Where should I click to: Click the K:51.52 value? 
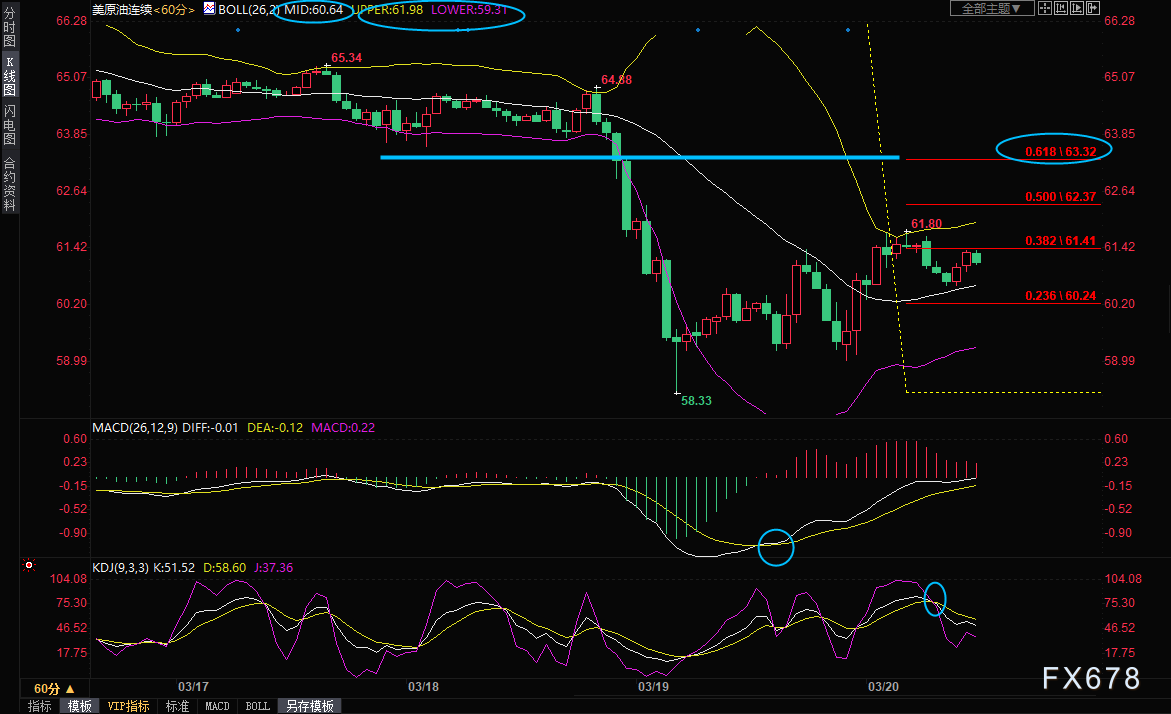pyautogui.click(x=174, y=568)
